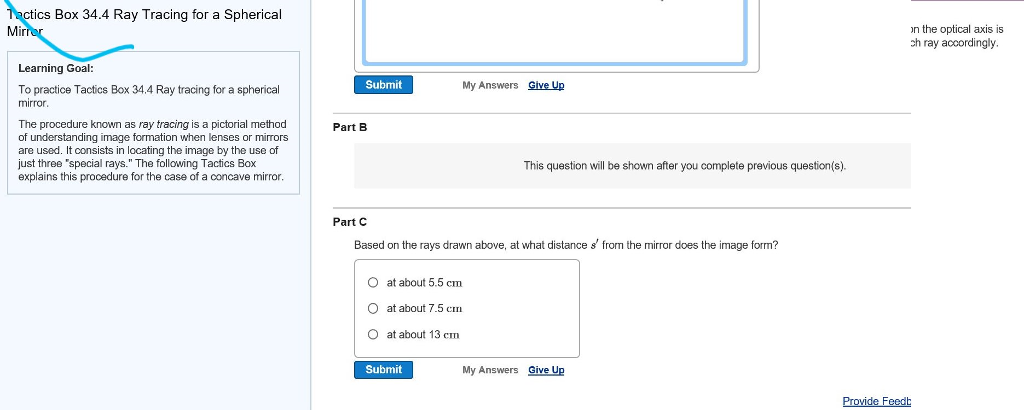Pick the 'at about 13 cm' radio button
1024x410 pixels.
(373, 335)
